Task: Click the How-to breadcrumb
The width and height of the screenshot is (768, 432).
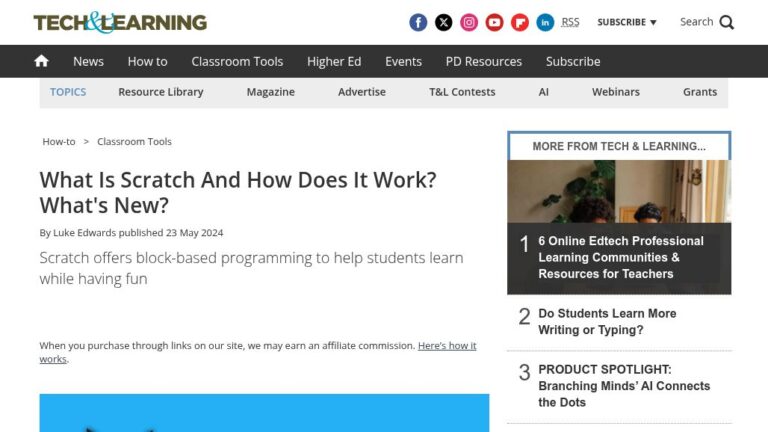Action: coord(59,142)
